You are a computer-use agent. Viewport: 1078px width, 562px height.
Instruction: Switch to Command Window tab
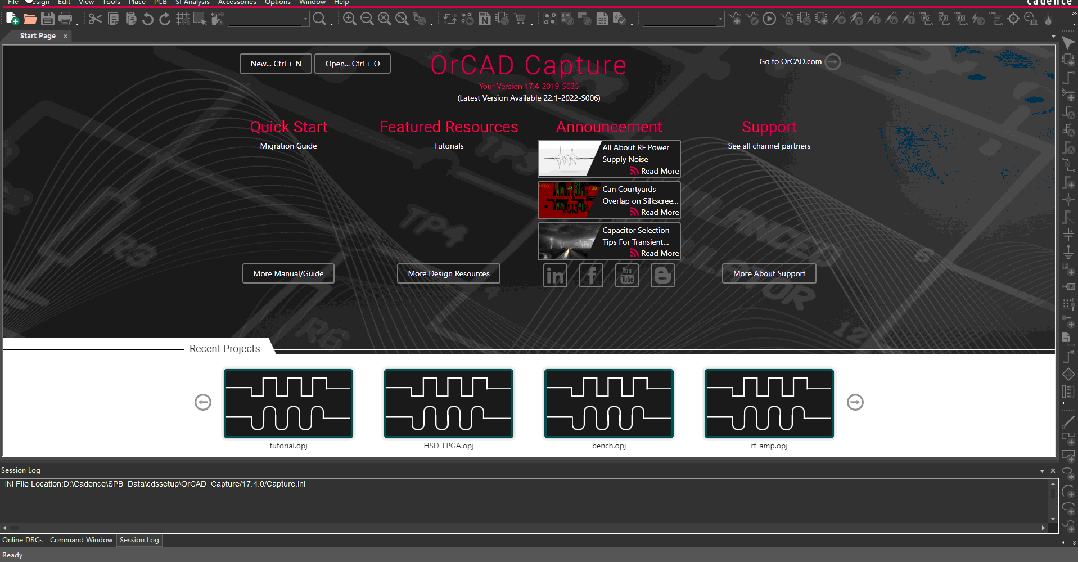point(81,540)
